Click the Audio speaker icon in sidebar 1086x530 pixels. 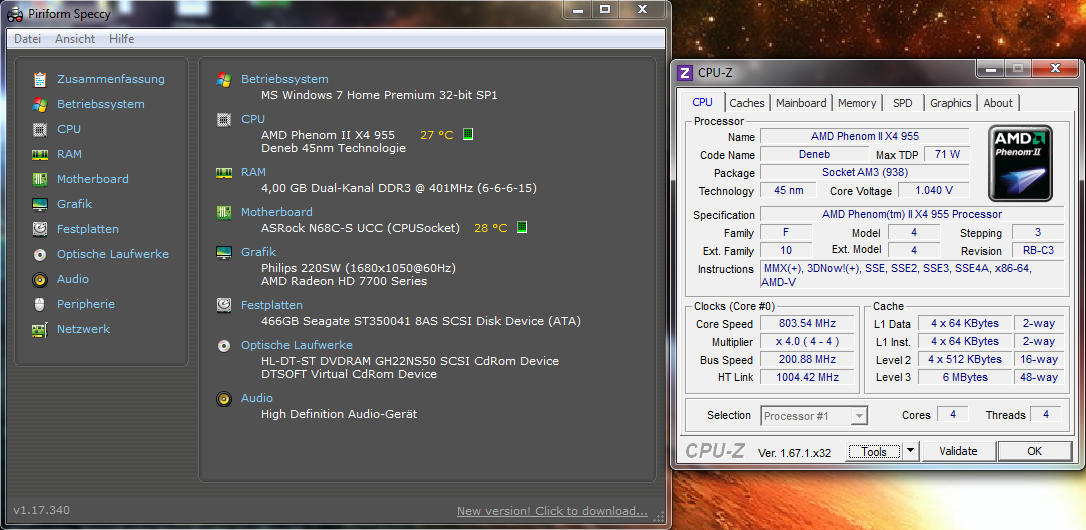40,279
